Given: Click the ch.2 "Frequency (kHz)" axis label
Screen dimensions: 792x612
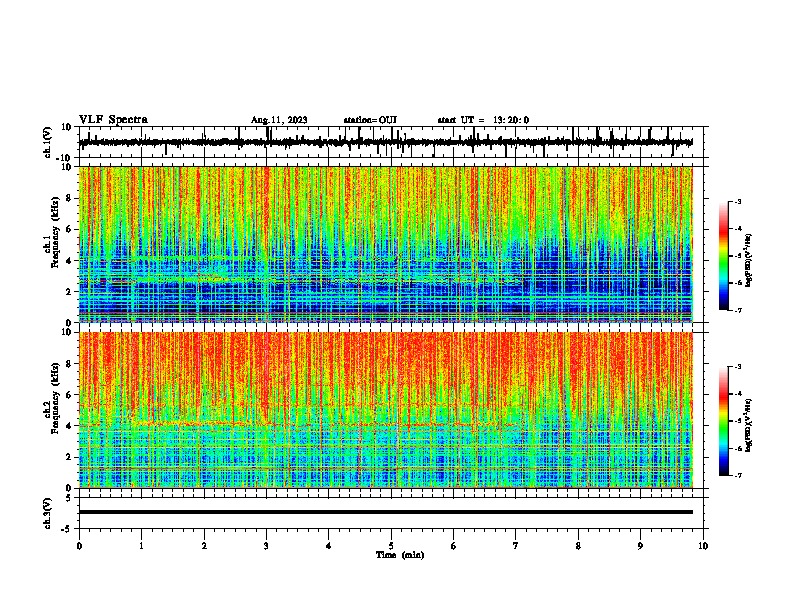Looking at the screenshot, I should click(55, 398).
